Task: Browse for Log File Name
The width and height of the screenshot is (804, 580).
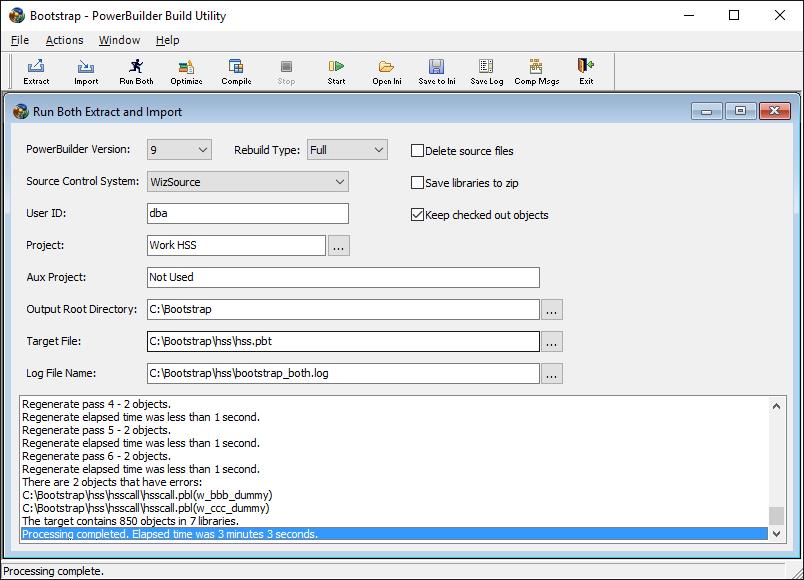Action: [551, 374]
